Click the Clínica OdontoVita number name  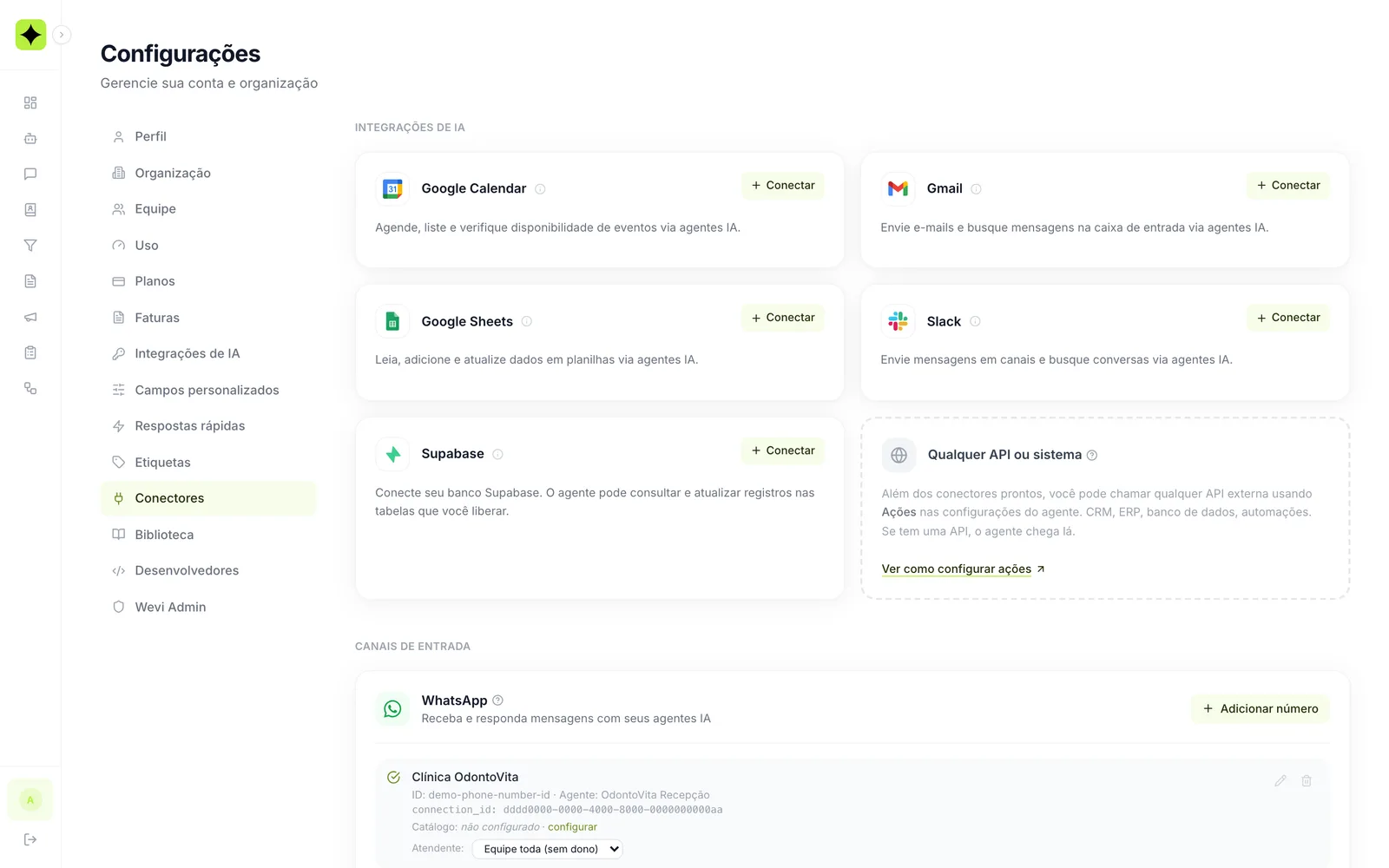[464, 777]
